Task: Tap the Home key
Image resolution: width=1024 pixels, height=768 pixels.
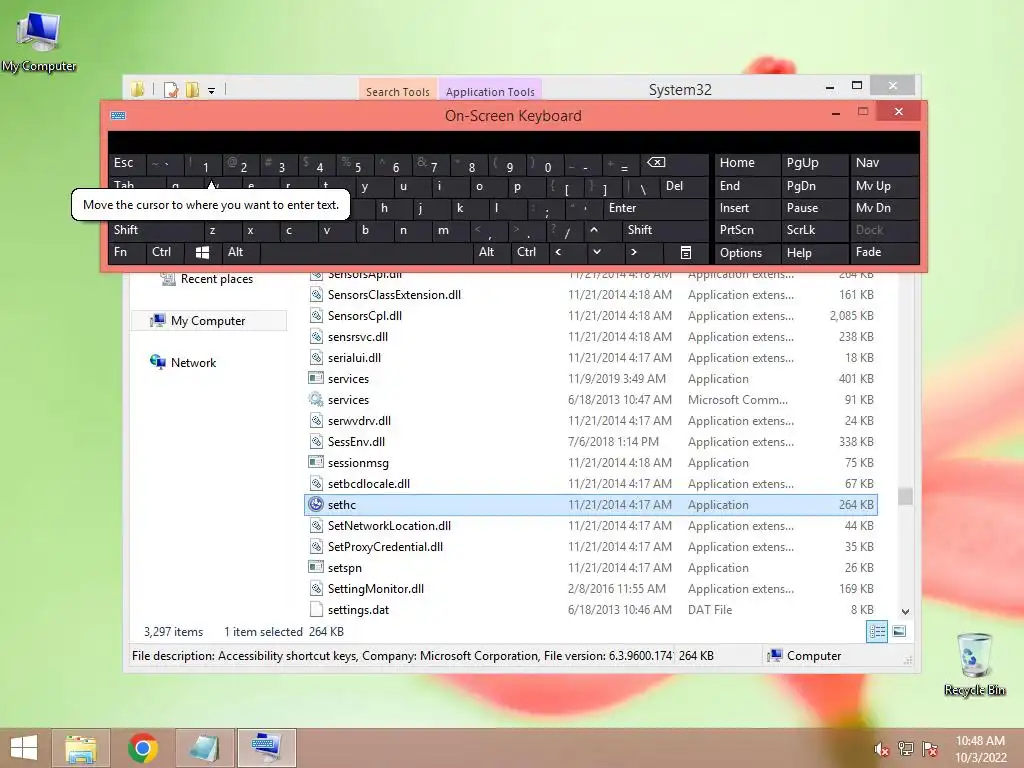Action: (x=746, y=163)
